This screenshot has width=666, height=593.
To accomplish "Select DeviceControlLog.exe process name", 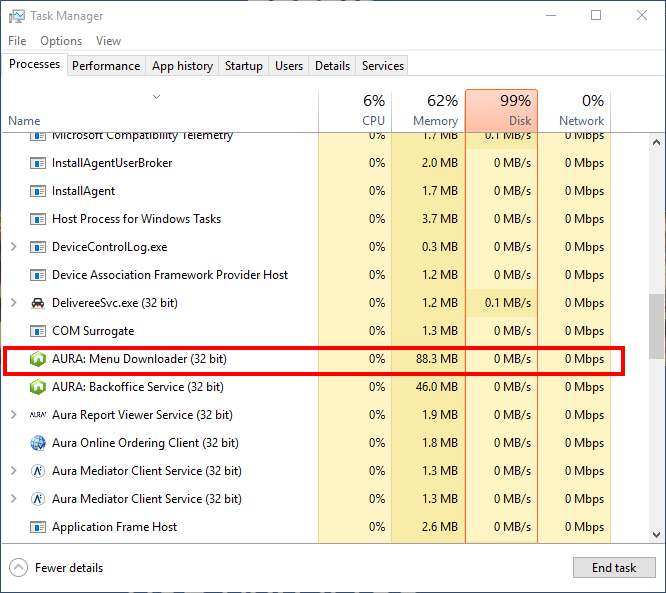I will [110, 247].
